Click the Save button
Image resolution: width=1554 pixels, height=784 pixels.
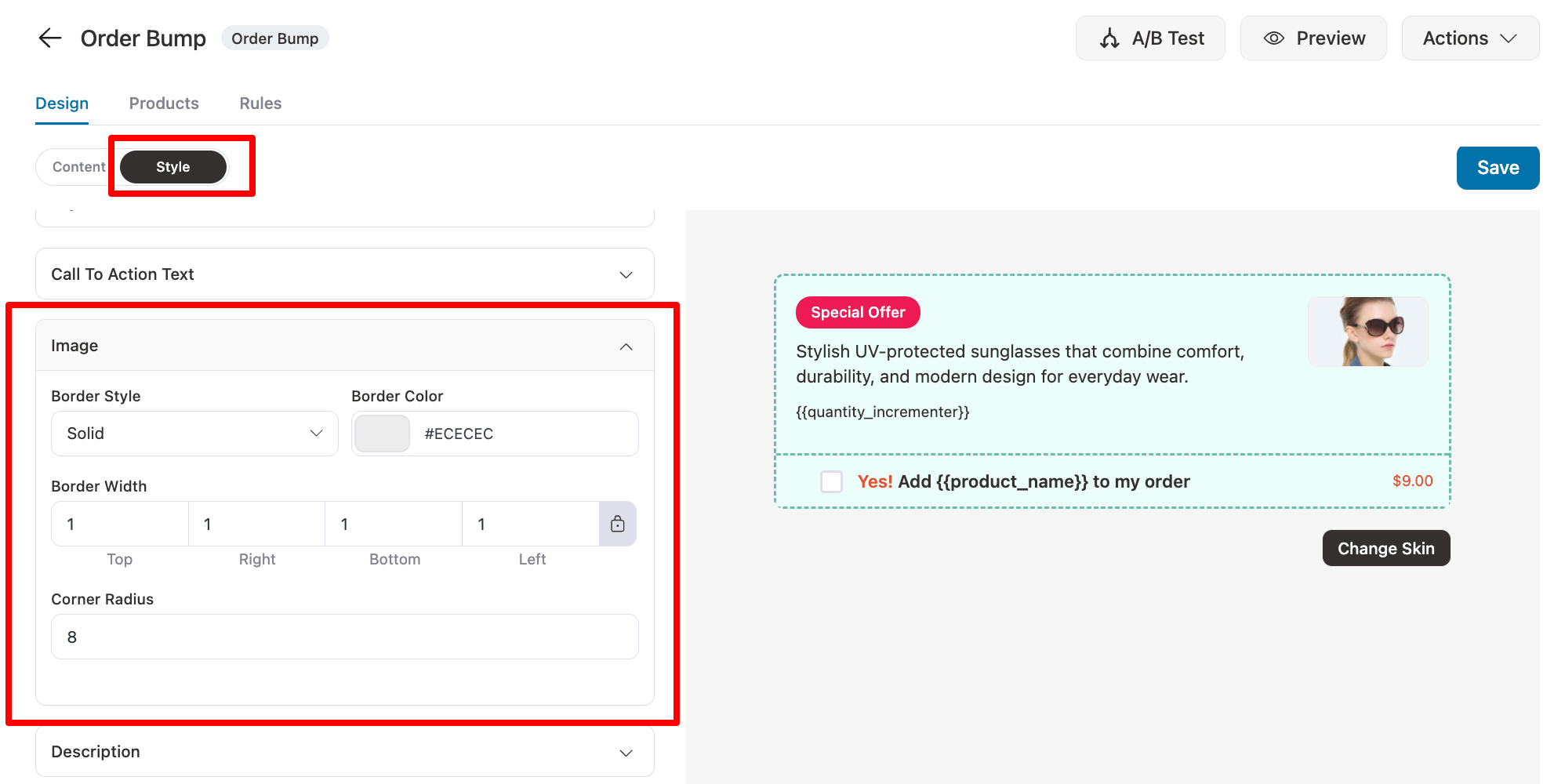click(1498, 168)
